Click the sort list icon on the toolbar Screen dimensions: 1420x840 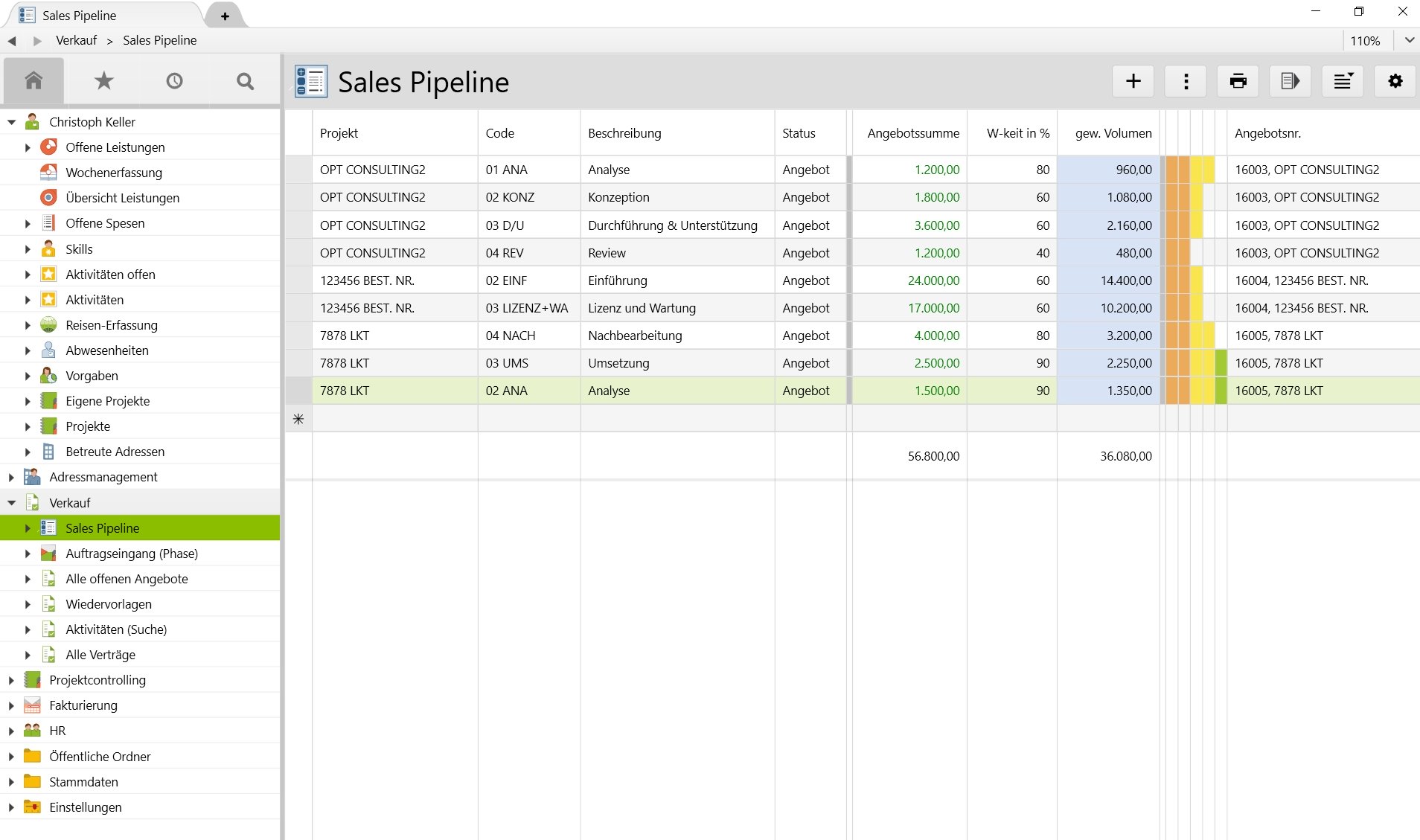[1343, 80]
